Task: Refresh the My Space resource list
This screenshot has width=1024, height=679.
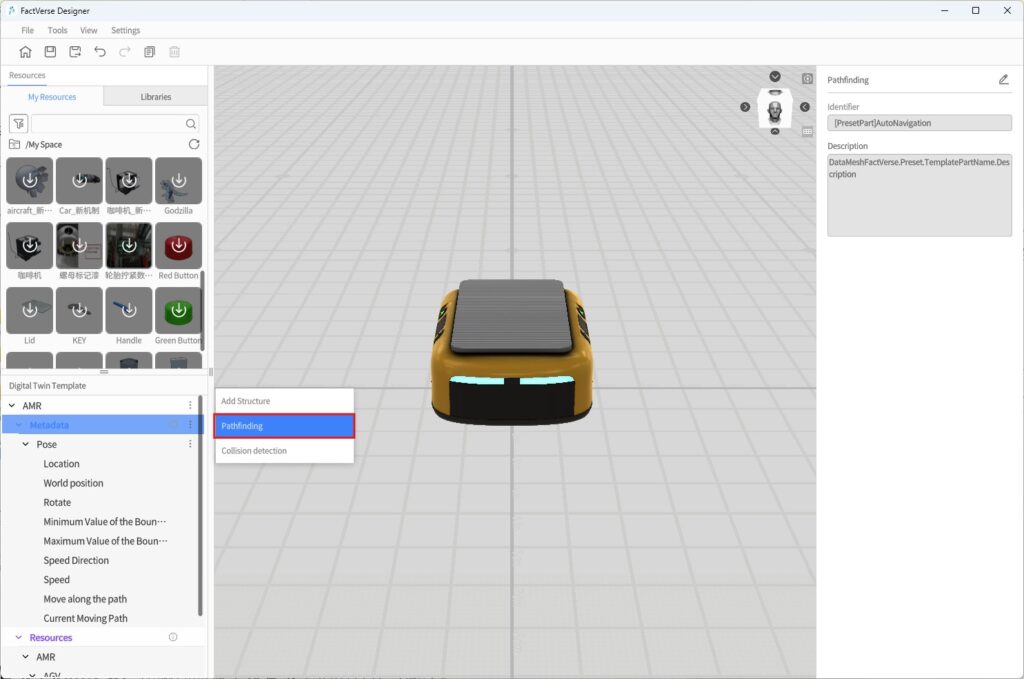Action: [194, 145]
